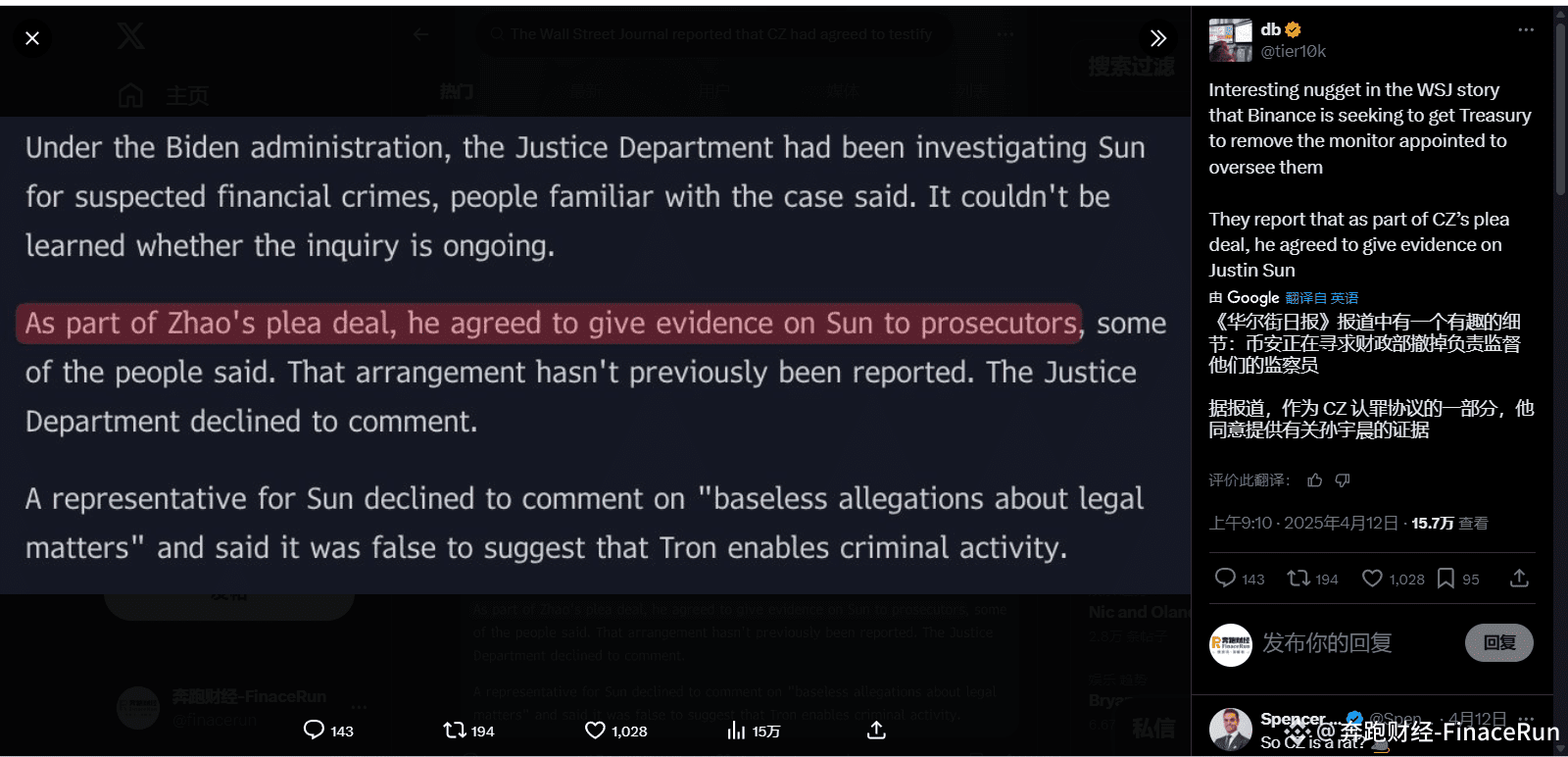Click the reply icon under the image
The image size is (1568, 757).
point(314,730)
